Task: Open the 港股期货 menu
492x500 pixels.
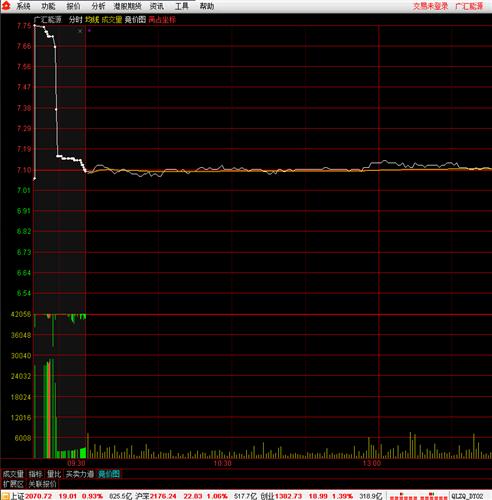Action: [128, 6]
